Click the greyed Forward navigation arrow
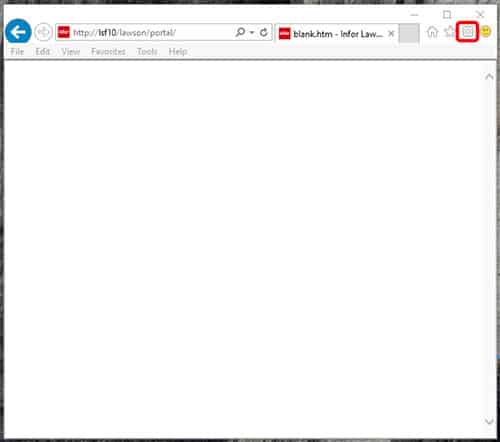This screenshot has width=500, height=442. pyautogui.click(x=43, y=32)
